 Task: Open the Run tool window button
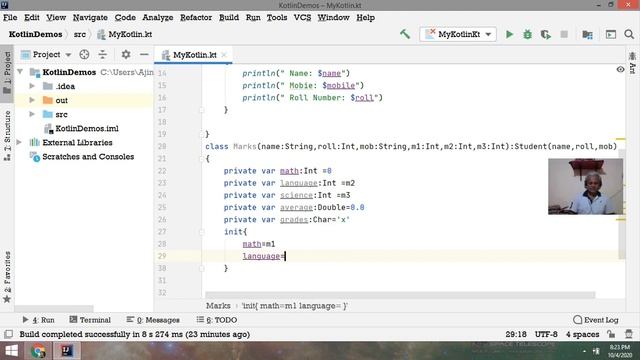pyautogui.click(x=38, y=320)
